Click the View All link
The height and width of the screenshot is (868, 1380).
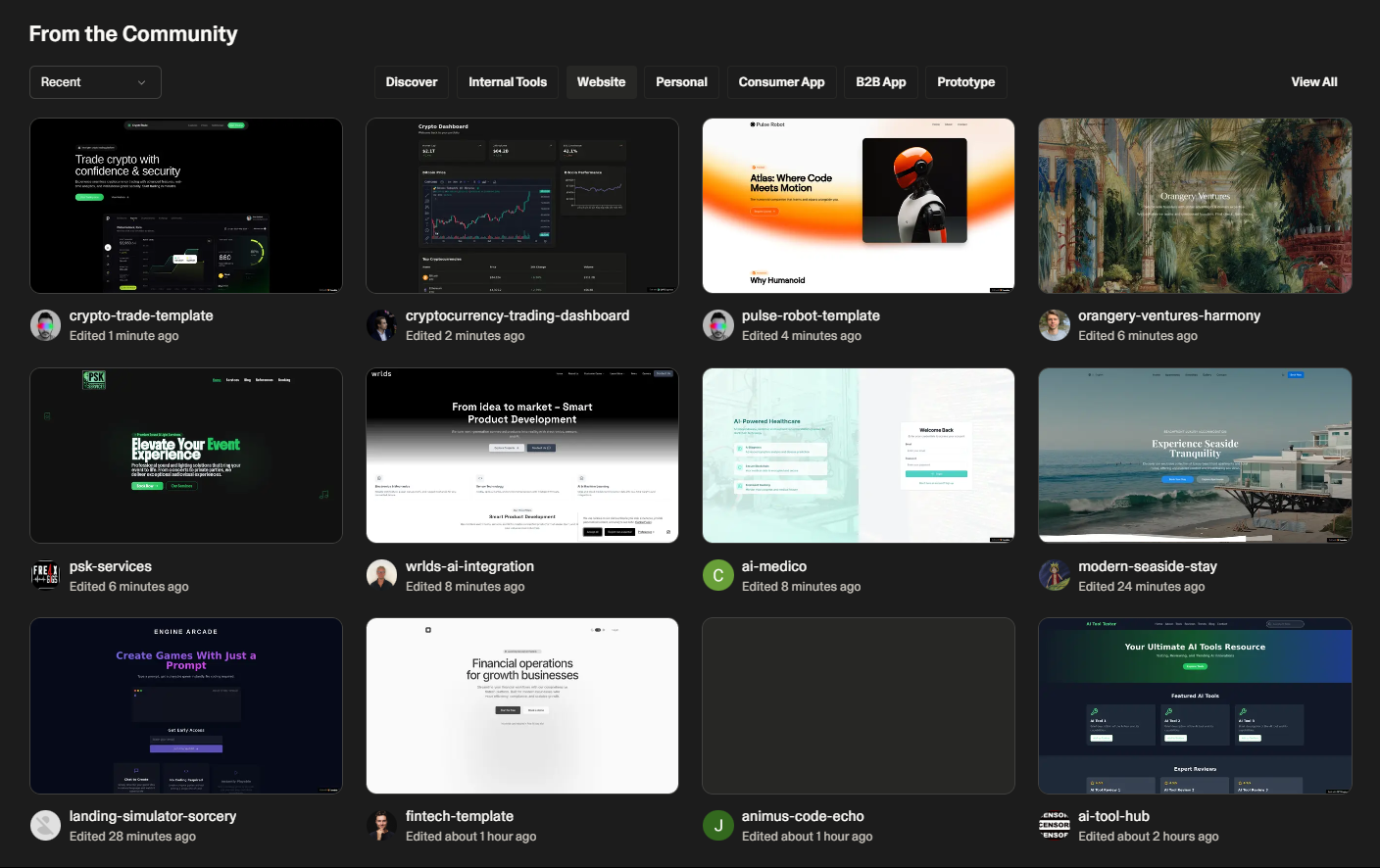(1313, 82)
